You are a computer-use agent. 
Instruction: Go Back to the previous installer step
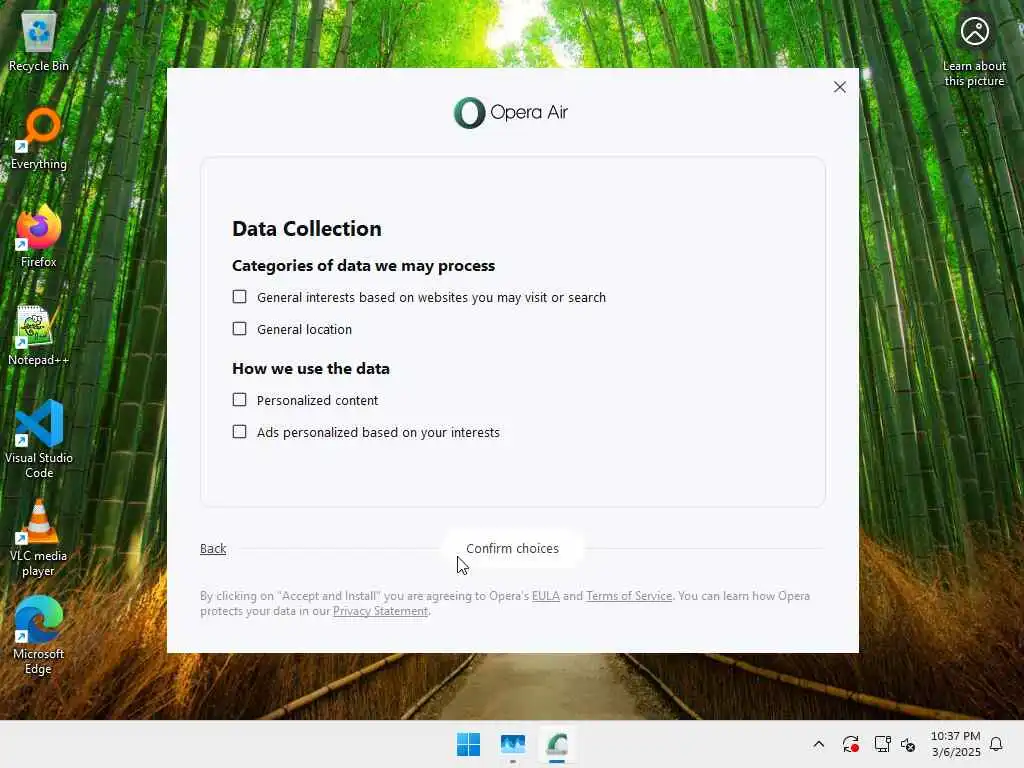coord(213,549)
